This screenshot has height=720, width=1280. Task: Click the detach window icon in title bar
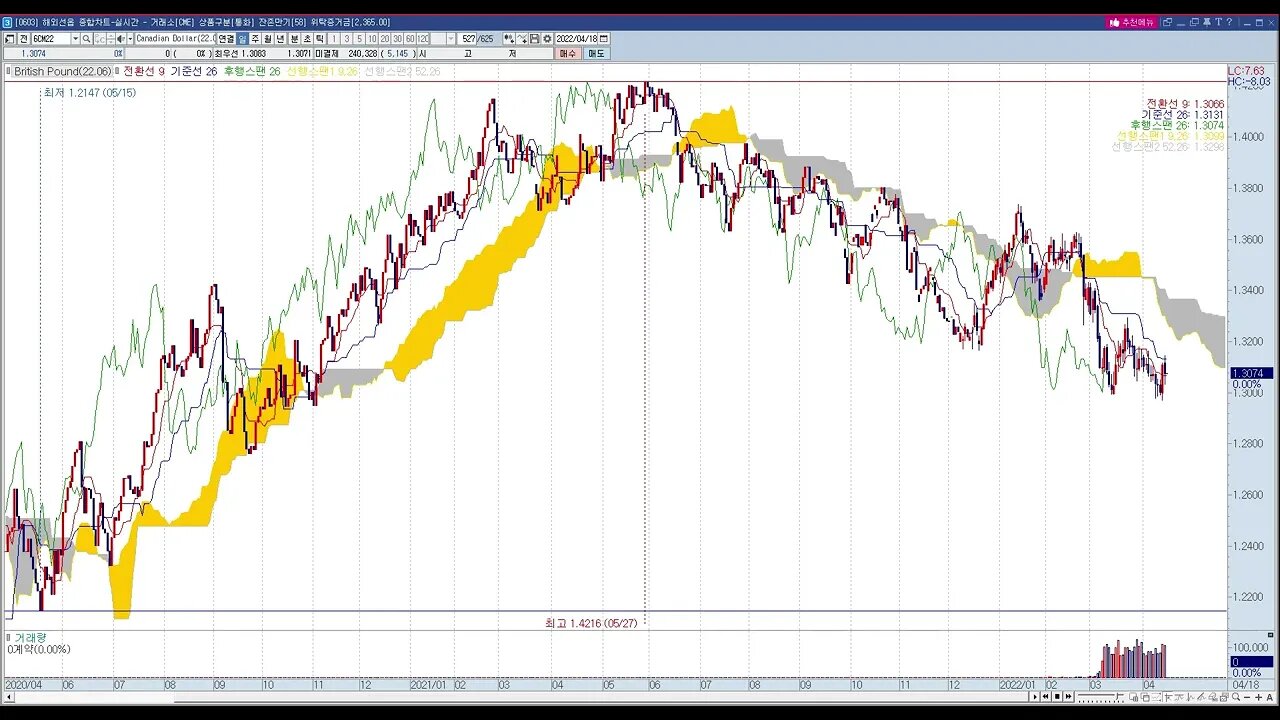[x=1167, y=22]
